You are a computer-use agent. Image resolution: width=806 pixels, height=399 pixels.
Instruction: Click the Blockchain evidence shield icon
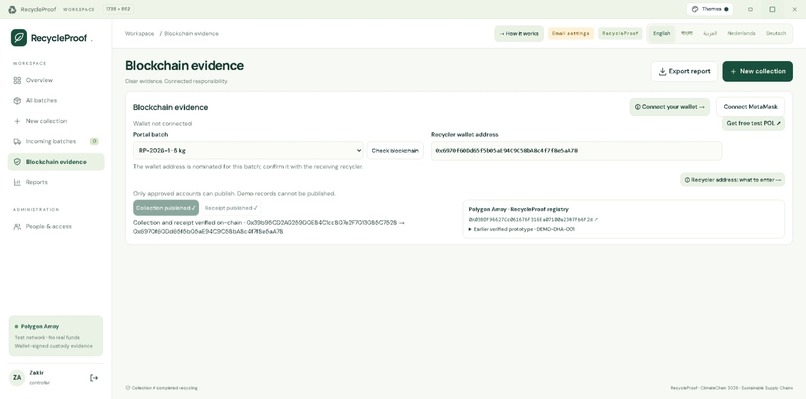point(17,162)
